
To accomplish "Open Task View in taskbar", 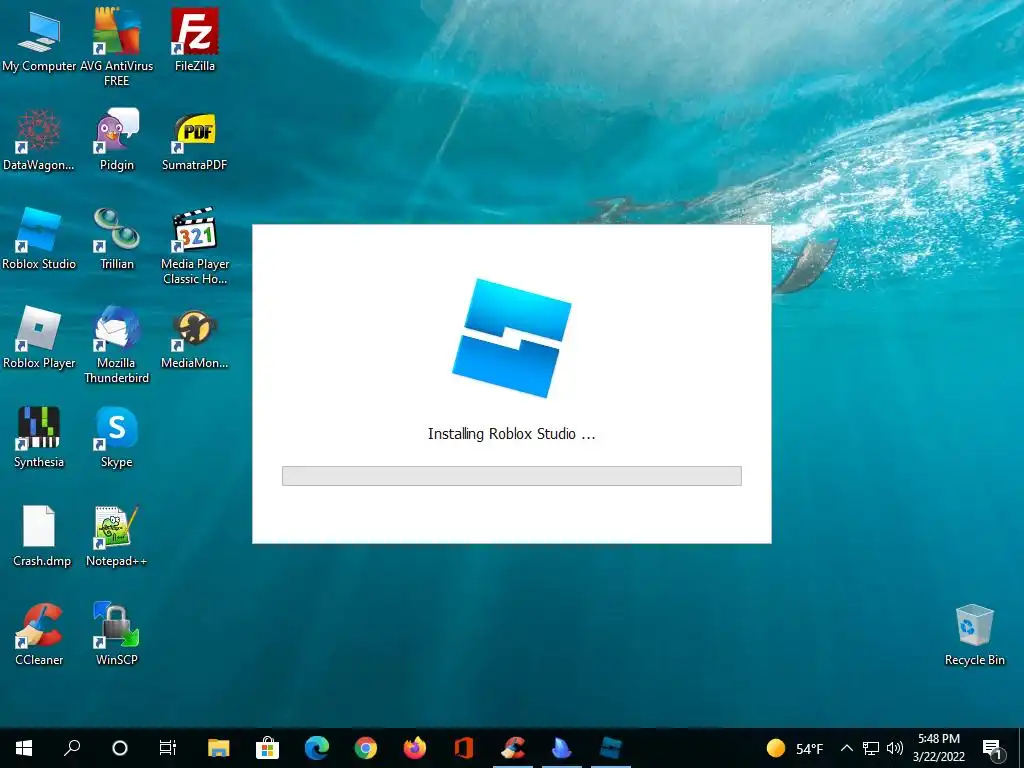I will click(168, 748).
